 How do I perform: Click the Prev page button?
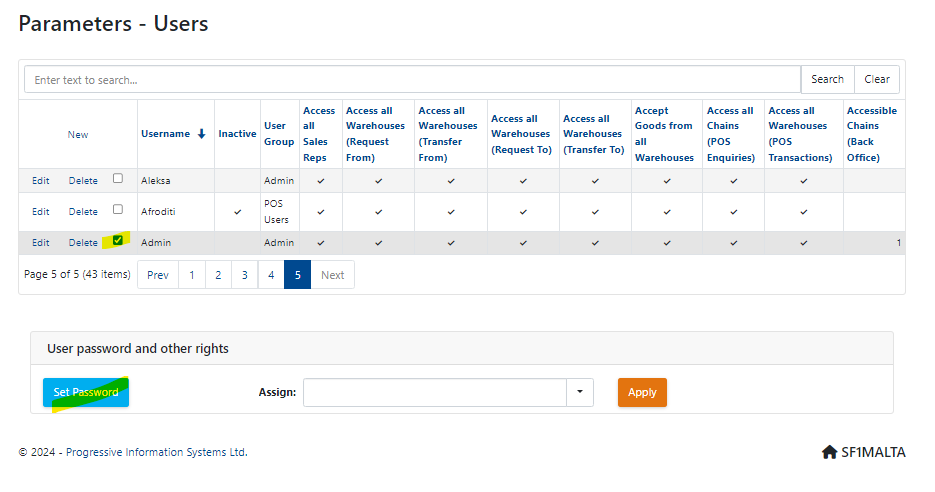tap(158, 275)
